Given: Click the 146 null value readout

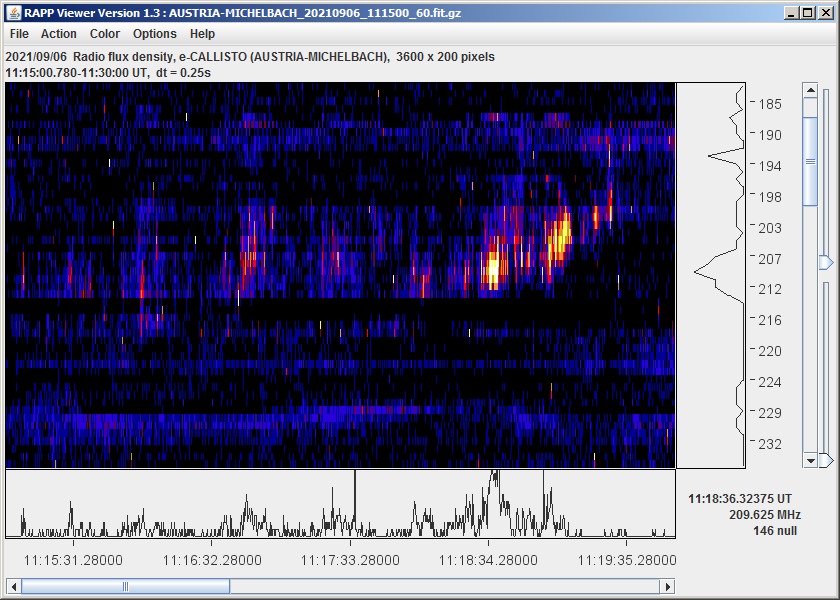Looking at the screenshot, I should click(x=775, y=531).
